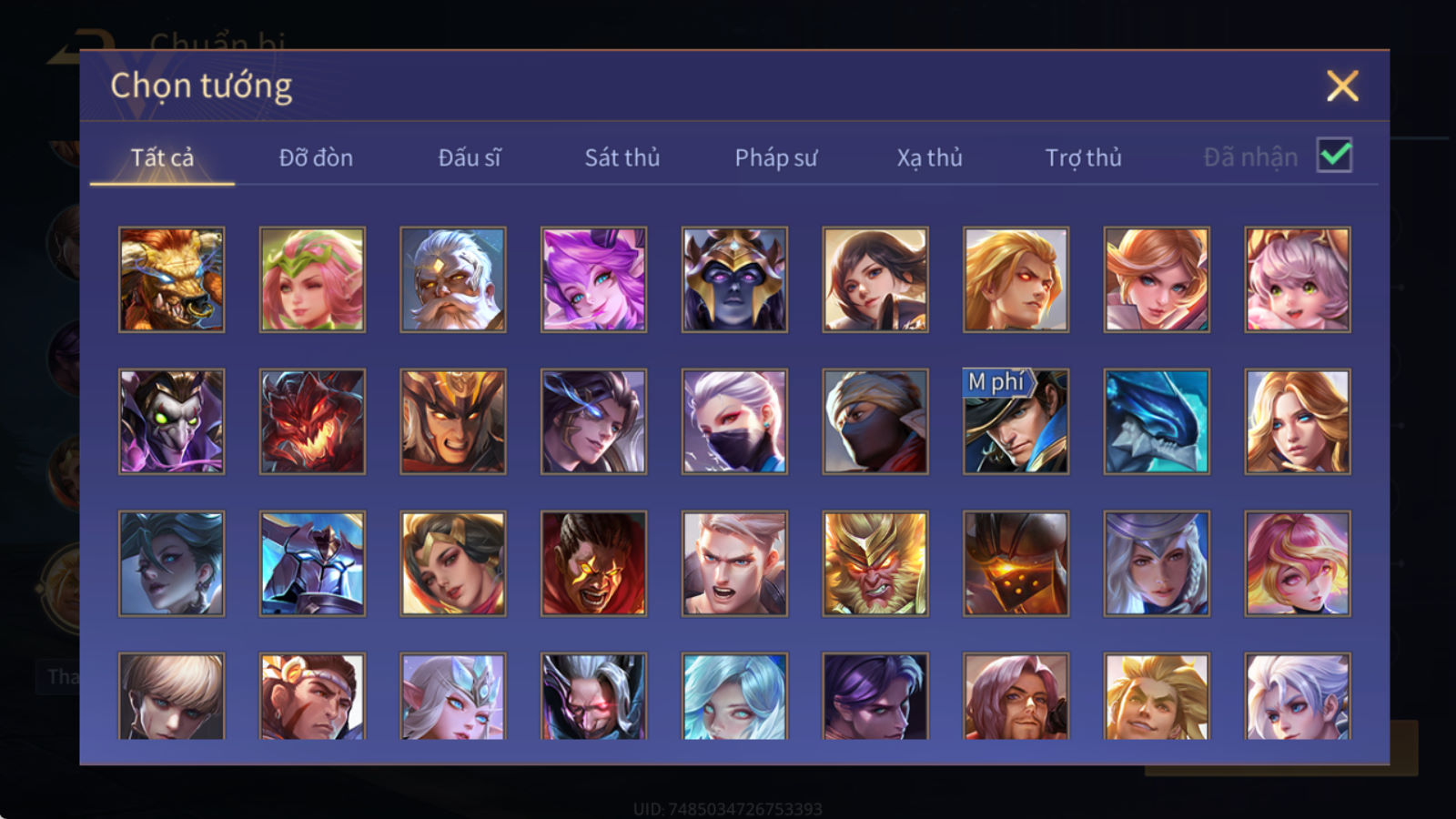Image resolution: width=1456 pixels, height=819 pixels.
Task: Select the Trợ thủ tab
Action: [x=1083, y=157]
